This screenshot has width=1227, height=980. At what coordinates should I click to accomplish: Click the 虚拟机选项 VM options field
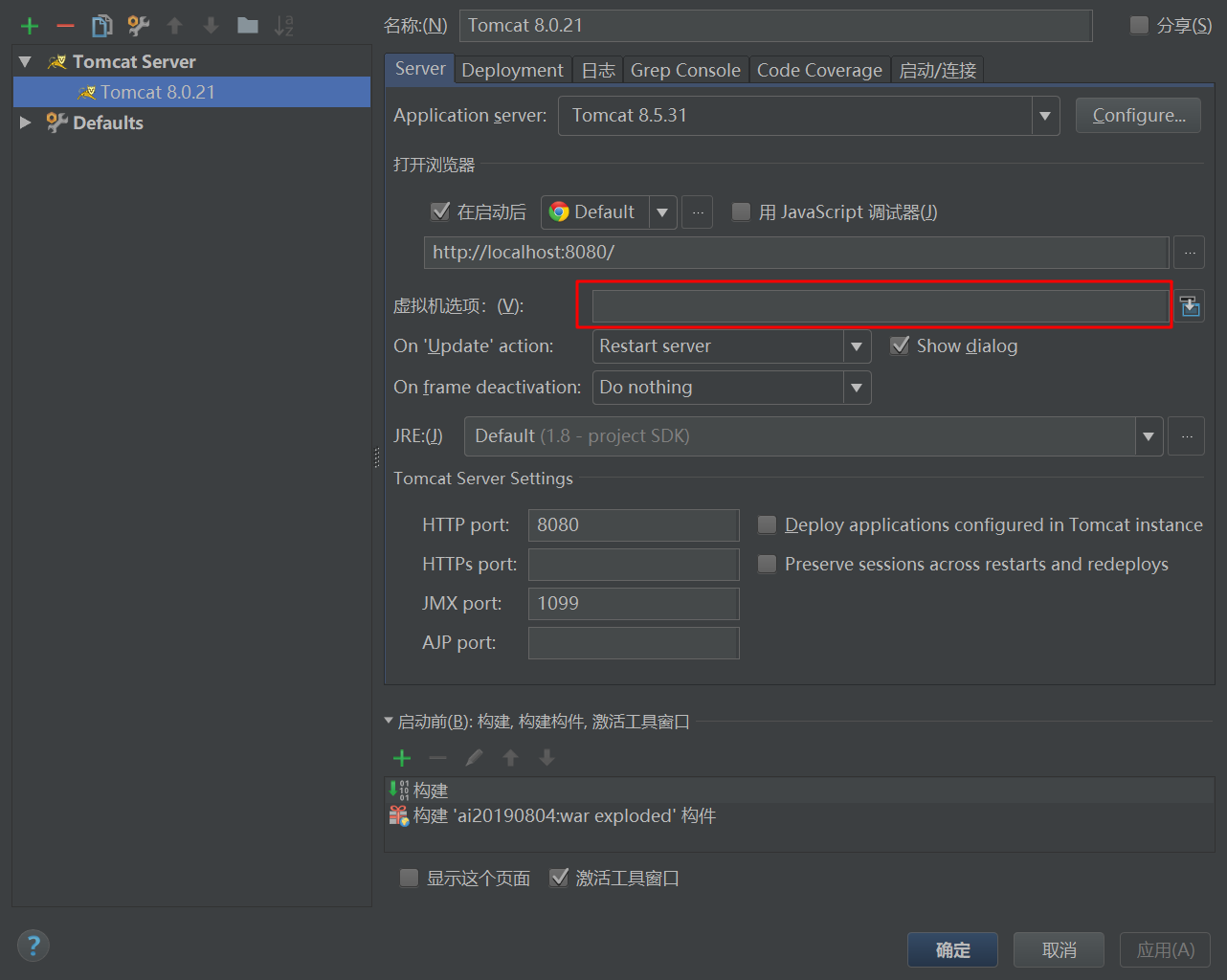click(x=881, y=306)
